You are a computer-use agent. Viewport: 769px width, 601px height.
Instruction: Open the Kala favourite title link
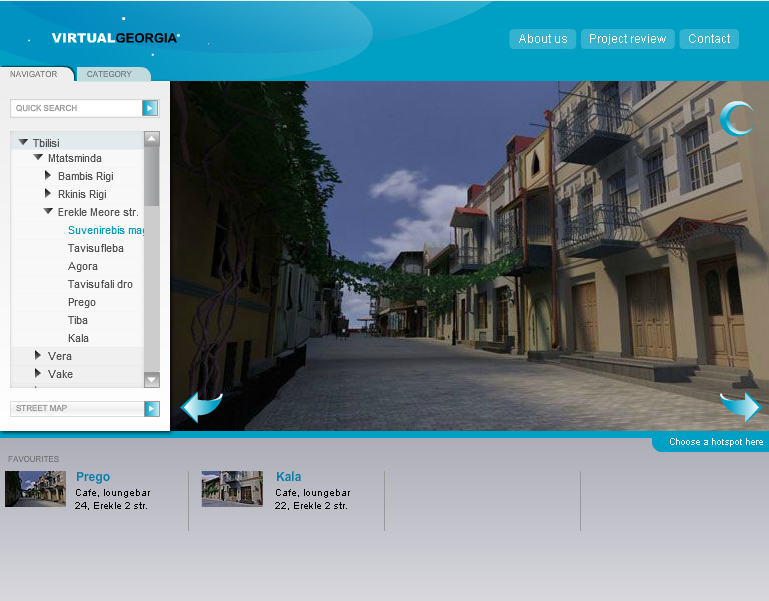[288, 476]
